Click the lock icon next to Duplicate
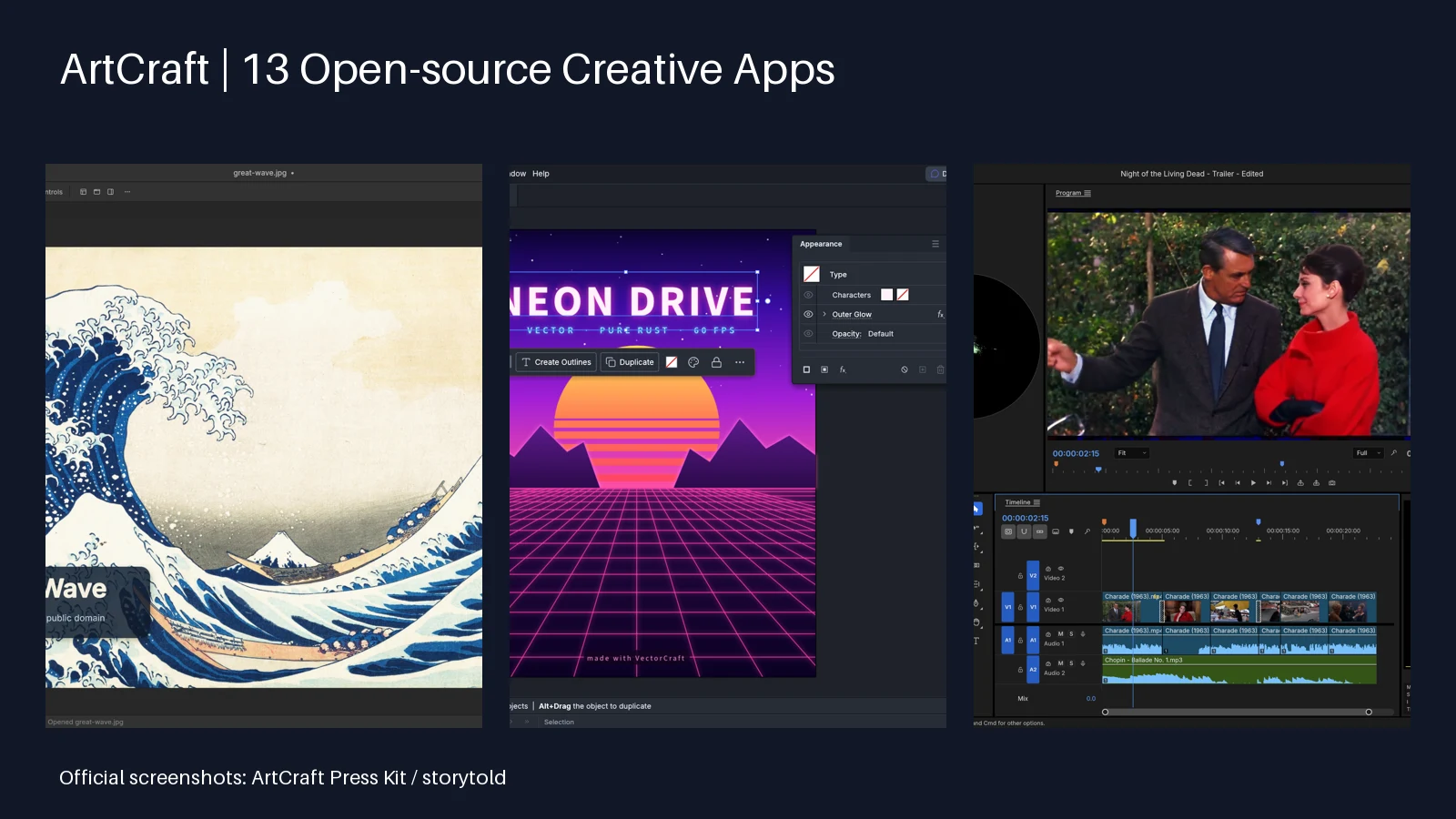Image resolution: width=1456 pixels, height=819 pixels. 716,362
